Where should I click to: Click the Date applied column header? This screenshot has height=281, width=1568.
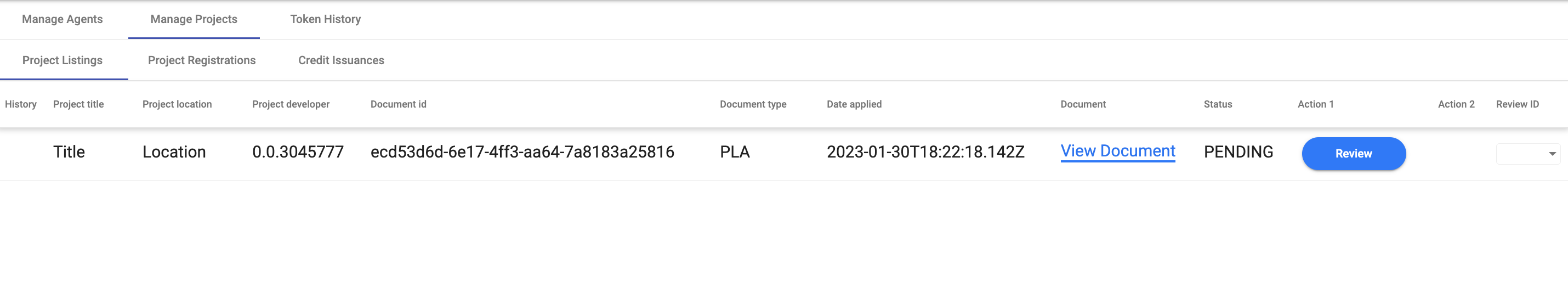point(854,104)
